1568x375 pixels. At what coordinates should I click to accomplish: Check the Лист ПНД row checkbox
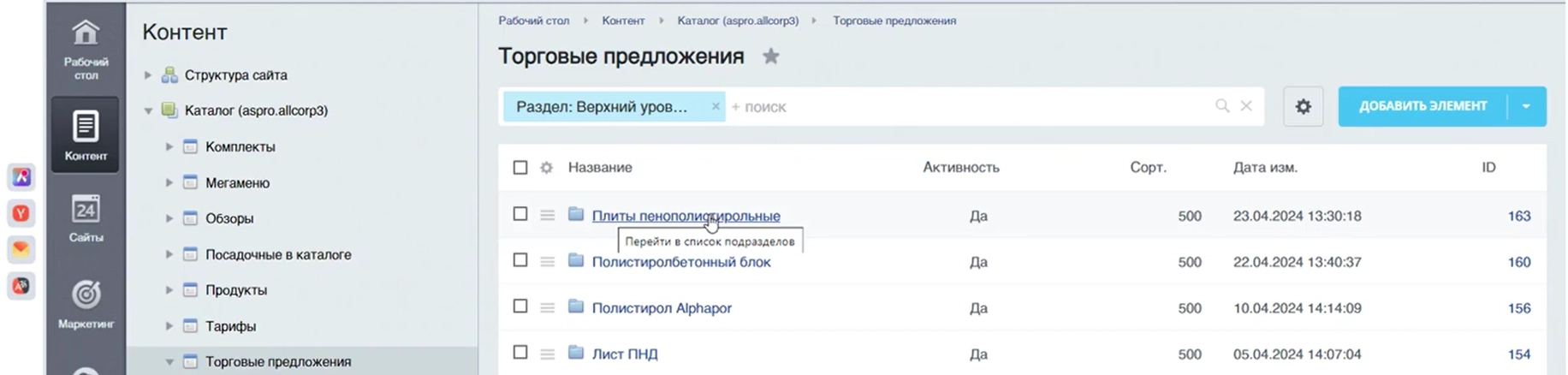pyautogui.click(x=520, y=352)
